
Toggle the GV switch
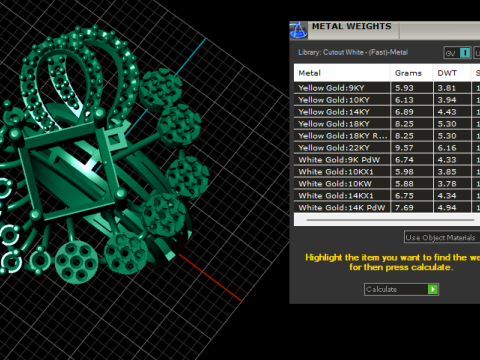pos(457,53)
